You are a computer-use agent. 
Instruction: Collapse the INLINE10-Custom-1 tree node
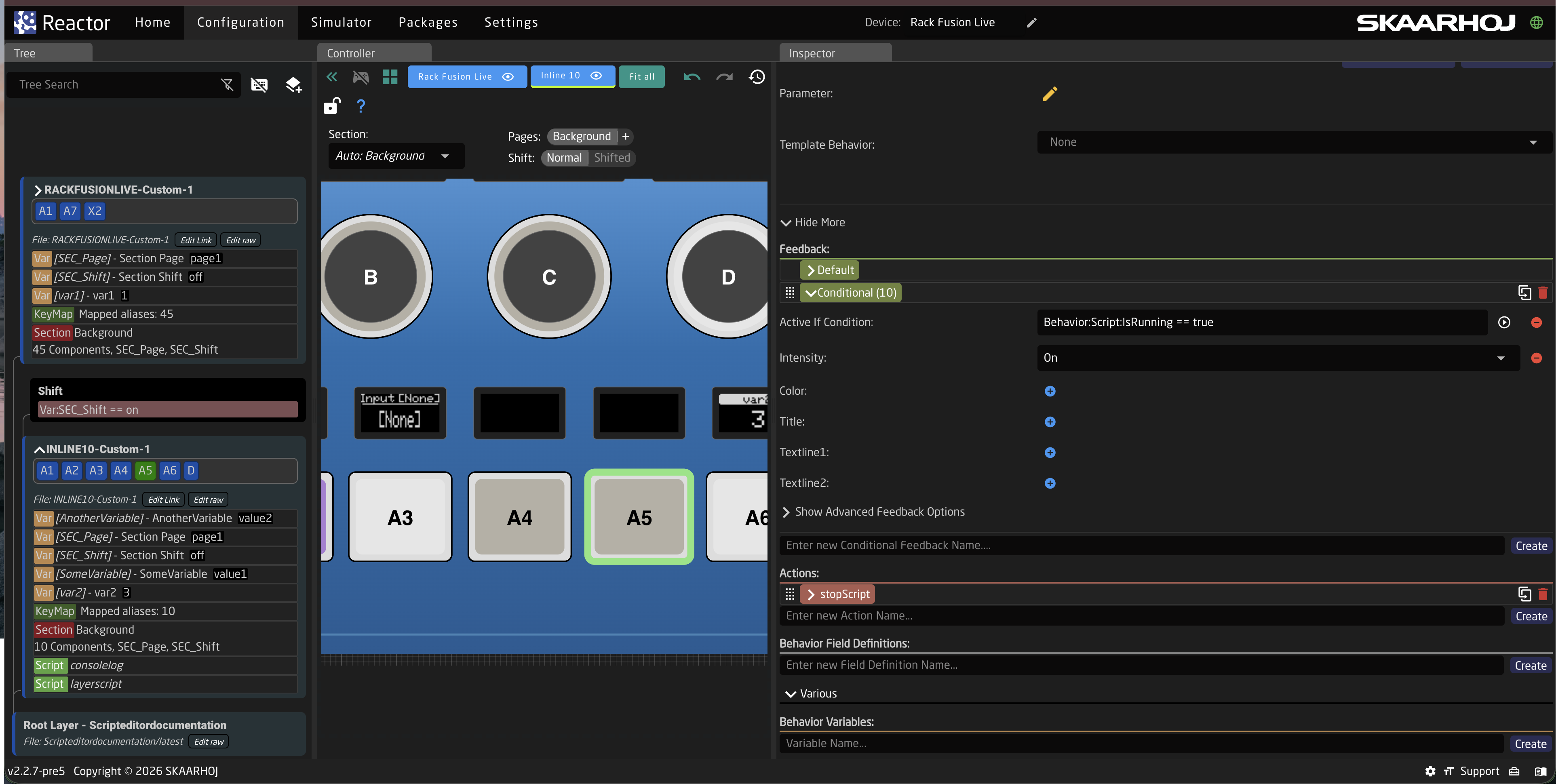(39, 449)
